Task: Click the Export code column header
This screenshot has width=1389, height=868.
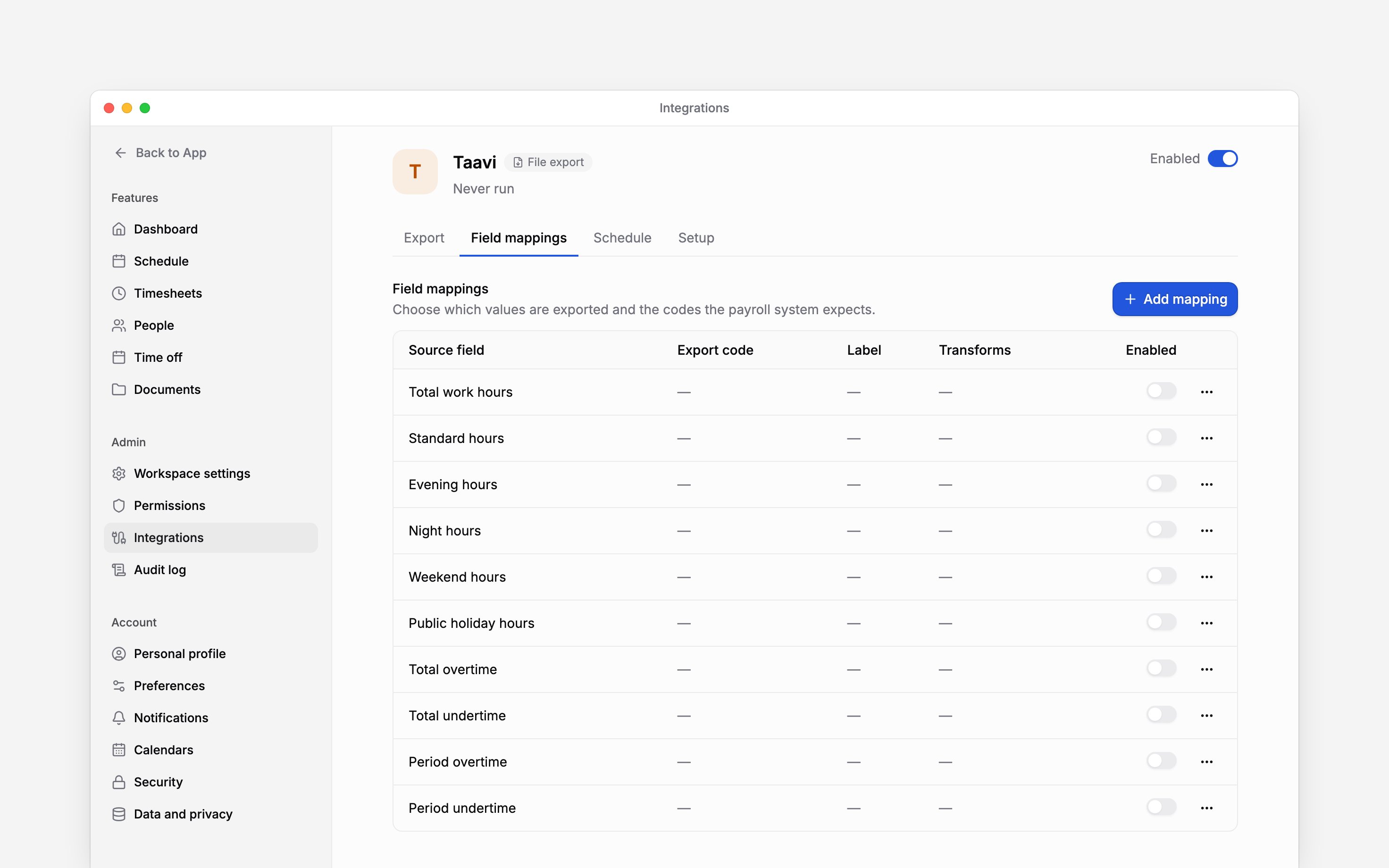Action: (x=715, y=350)
